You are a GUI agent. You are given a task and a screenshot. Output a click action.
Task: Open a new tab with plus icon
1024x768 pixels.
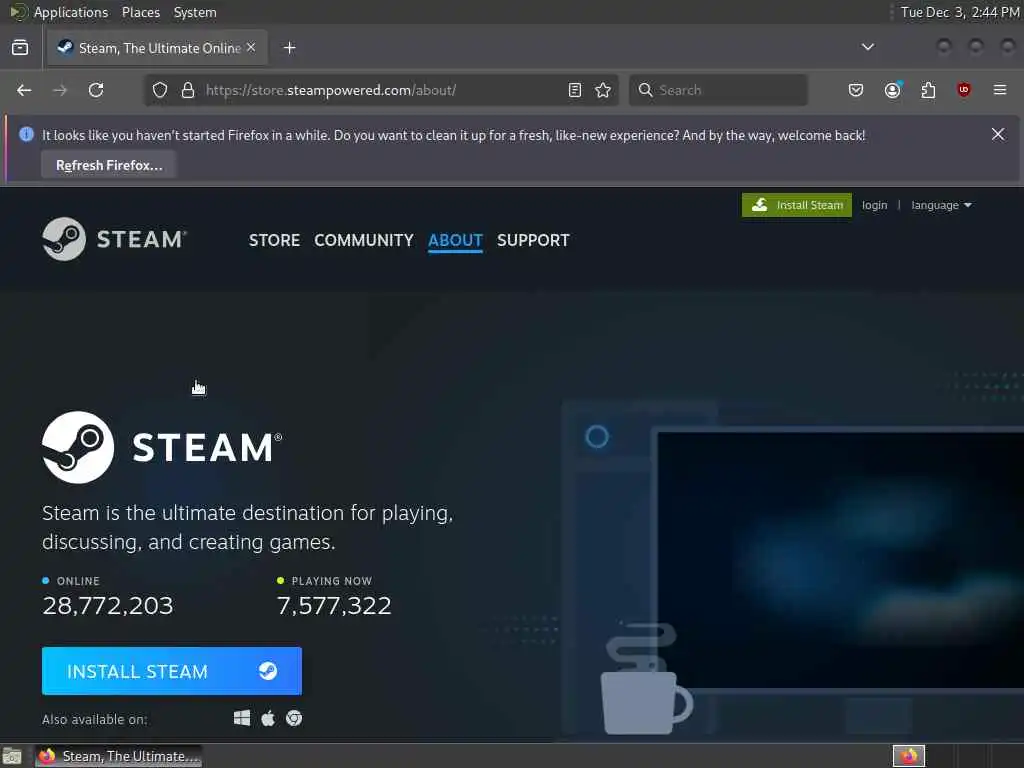point(290,48)
